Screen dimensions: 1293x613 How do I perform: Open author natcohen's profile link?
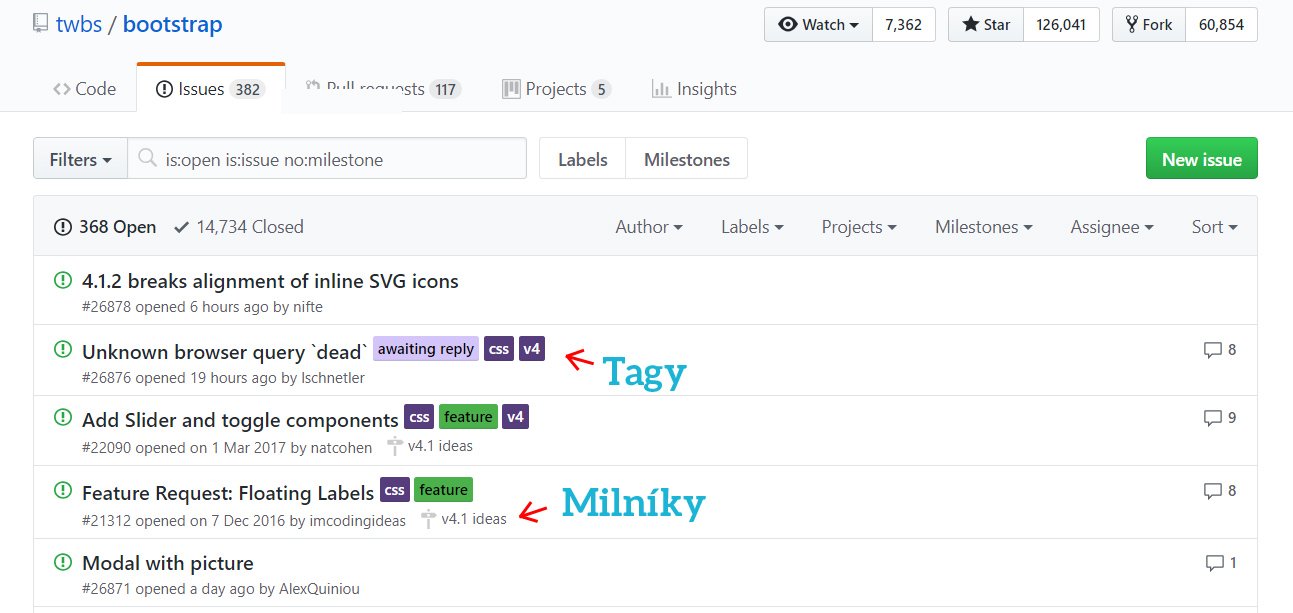pyautogui.click(x=341, y=447)
